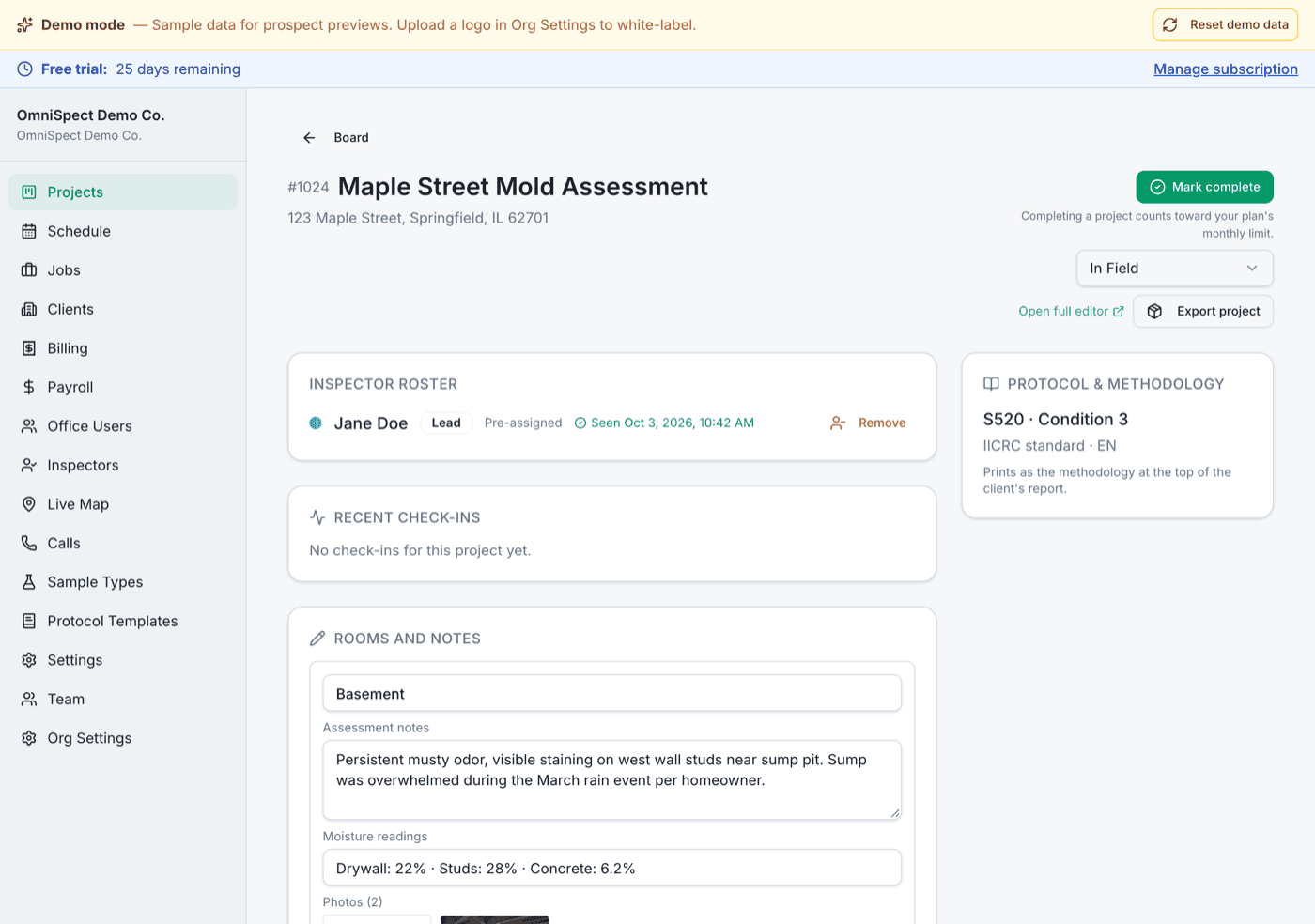The height and width of the screenshot is (924, 1315).
Task: Go back using the Board arrow icon
Action: (x=309, y=138)
